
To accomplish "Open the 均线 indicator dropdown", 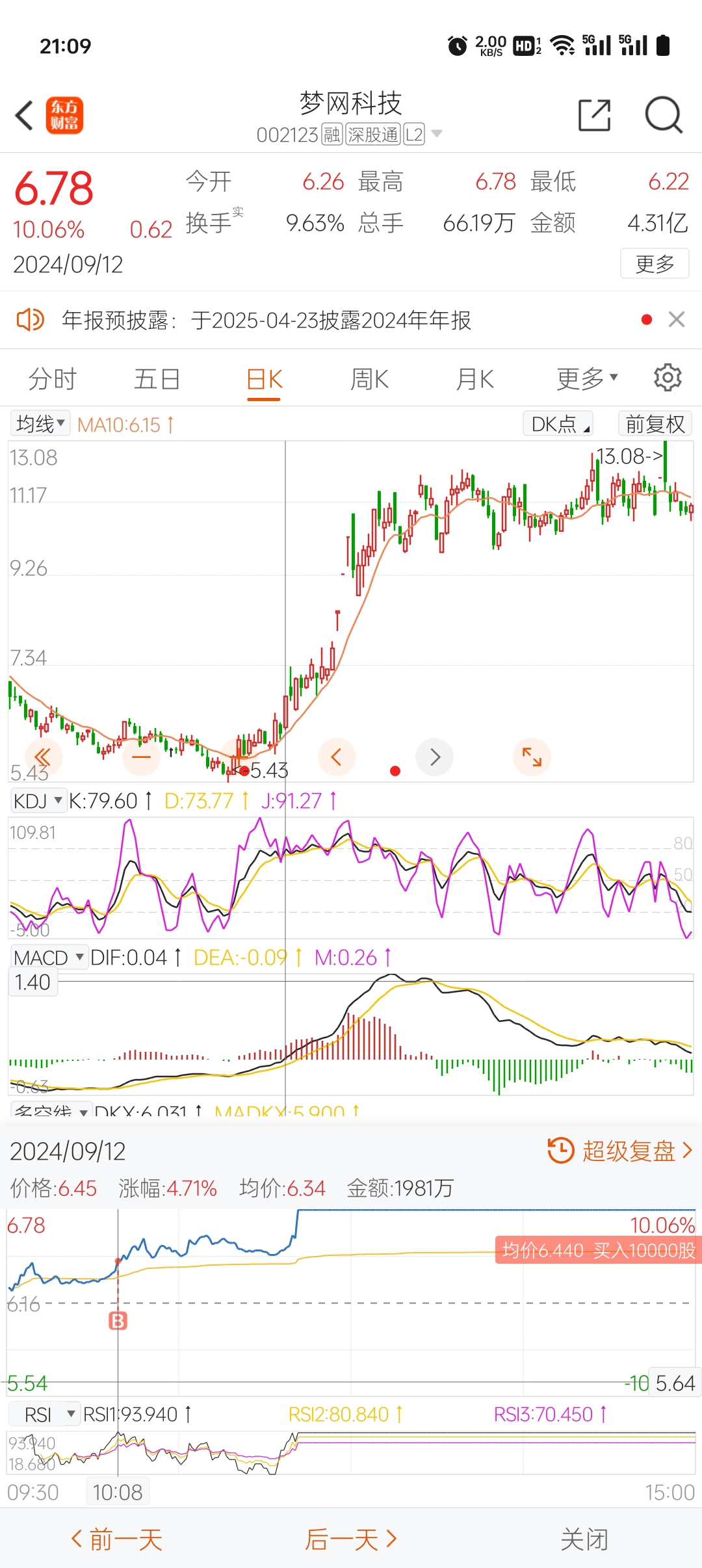I will click(40, 424).
